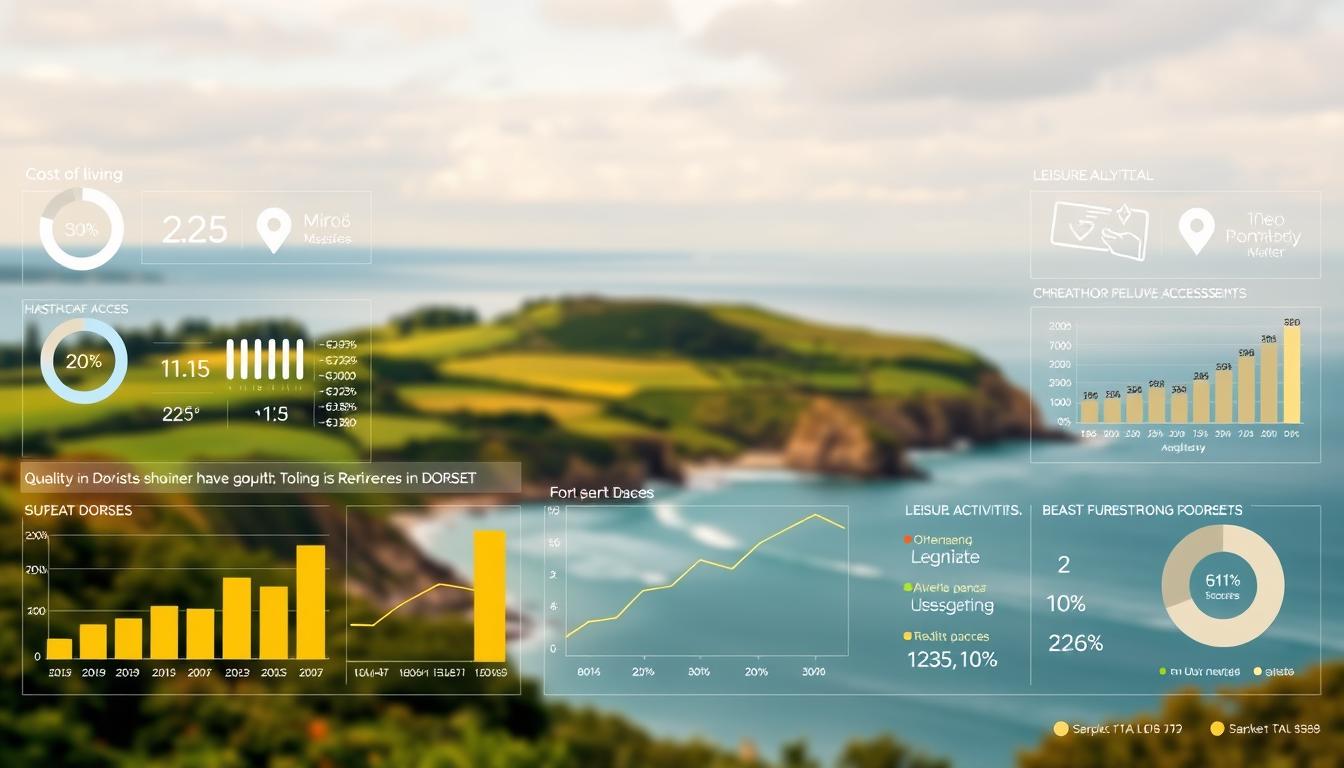Click the vertical bar meter beside 11.15
1344x768 pixels.
point(265,360)
